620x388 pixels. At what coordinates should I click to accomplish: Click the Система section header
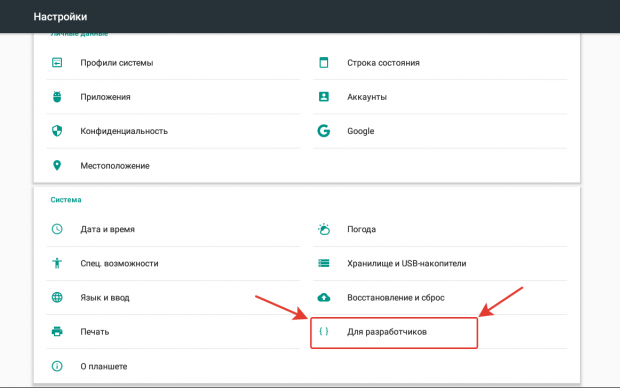(x=66, y=200)
